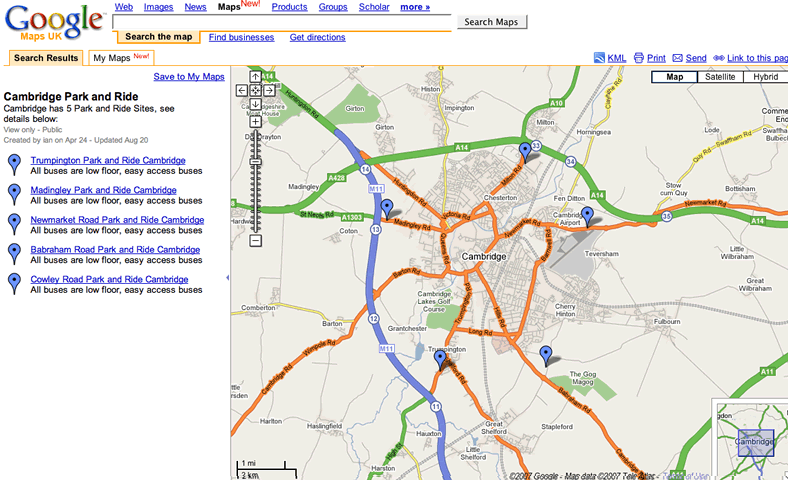Click the pin icon beside Cowley Road Park and Ride
The image size is (788, 480).
tap(15, 283)
